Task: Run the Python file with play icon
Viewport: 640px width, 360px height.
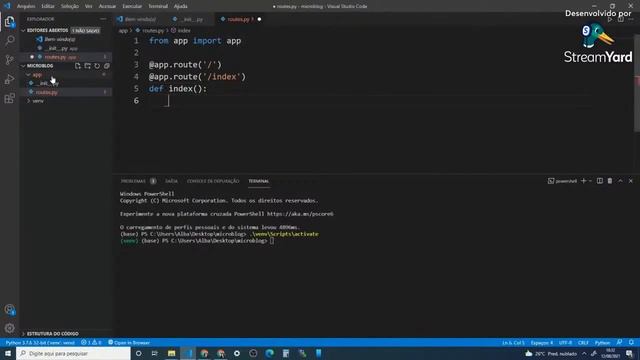Action: pos(610,19)
